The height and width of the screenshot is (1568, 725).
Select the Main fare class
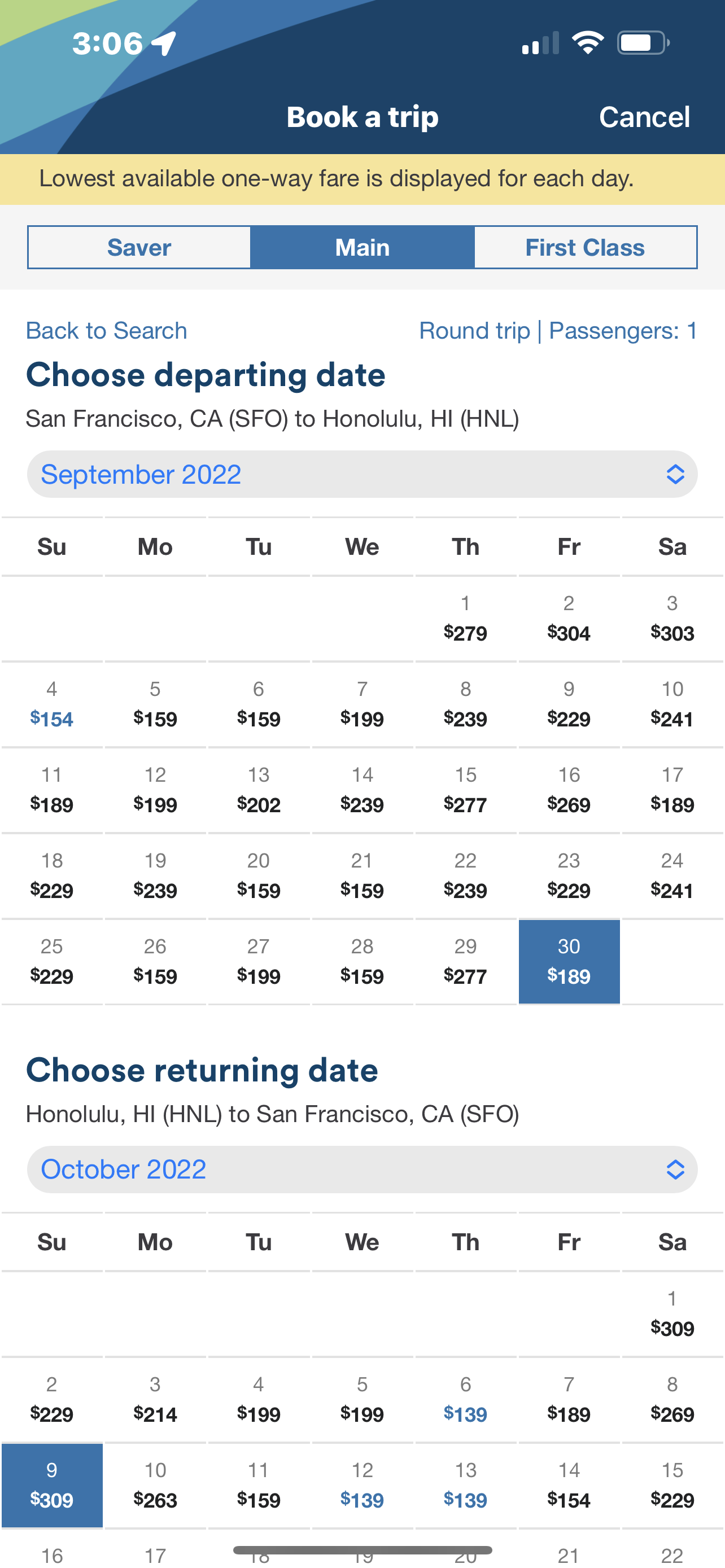362,247
